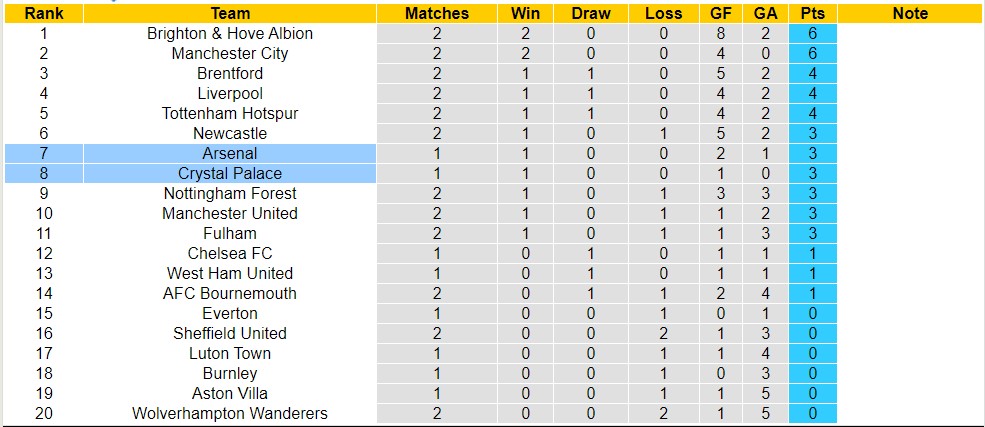
Task: Click the Rank column header
Action: point(43,13)
